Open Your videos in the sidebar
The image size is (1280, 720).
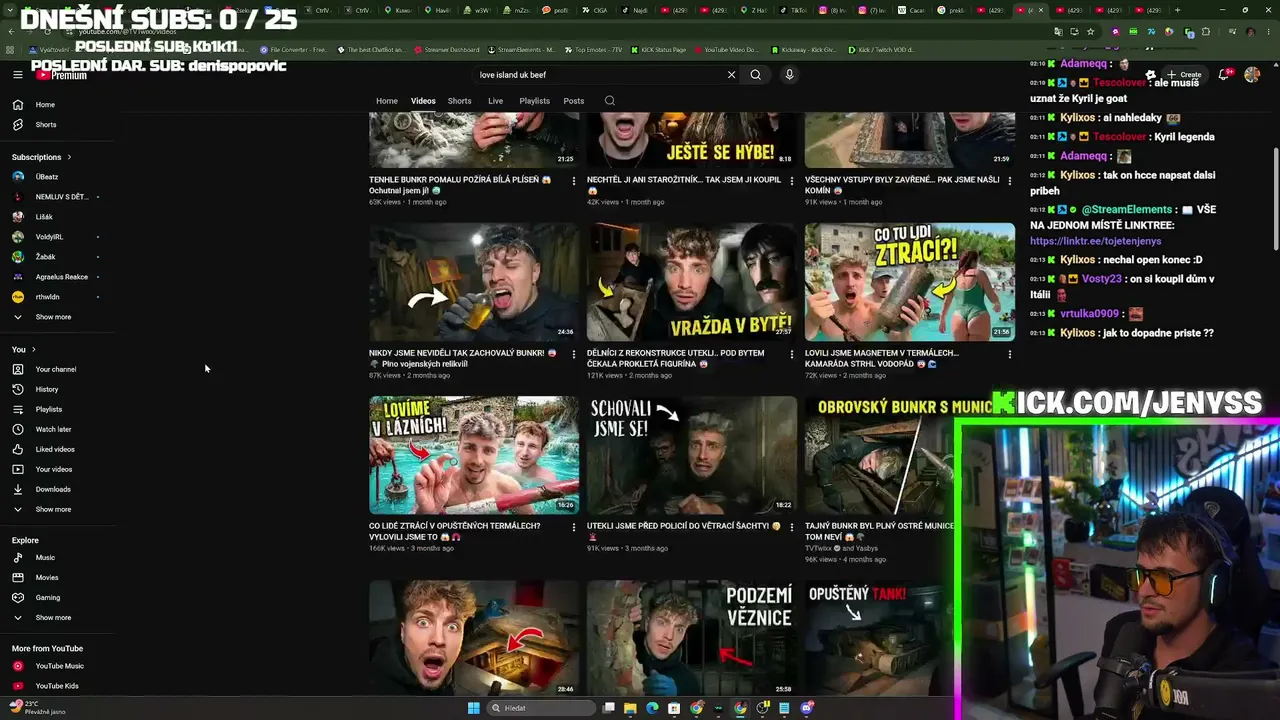(x=54, y=469)
